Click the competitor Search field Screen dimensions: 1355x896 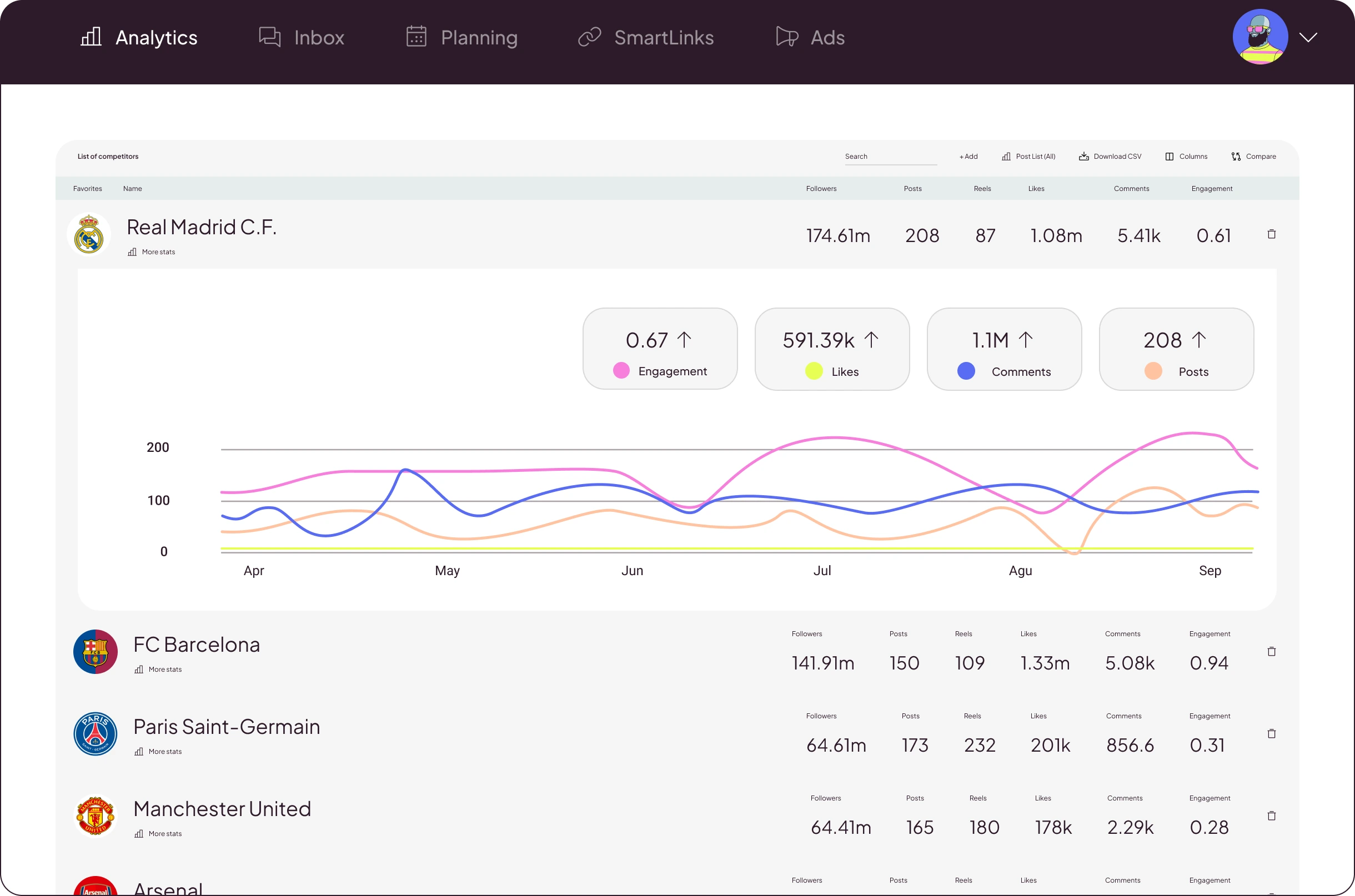coord(890,157)
